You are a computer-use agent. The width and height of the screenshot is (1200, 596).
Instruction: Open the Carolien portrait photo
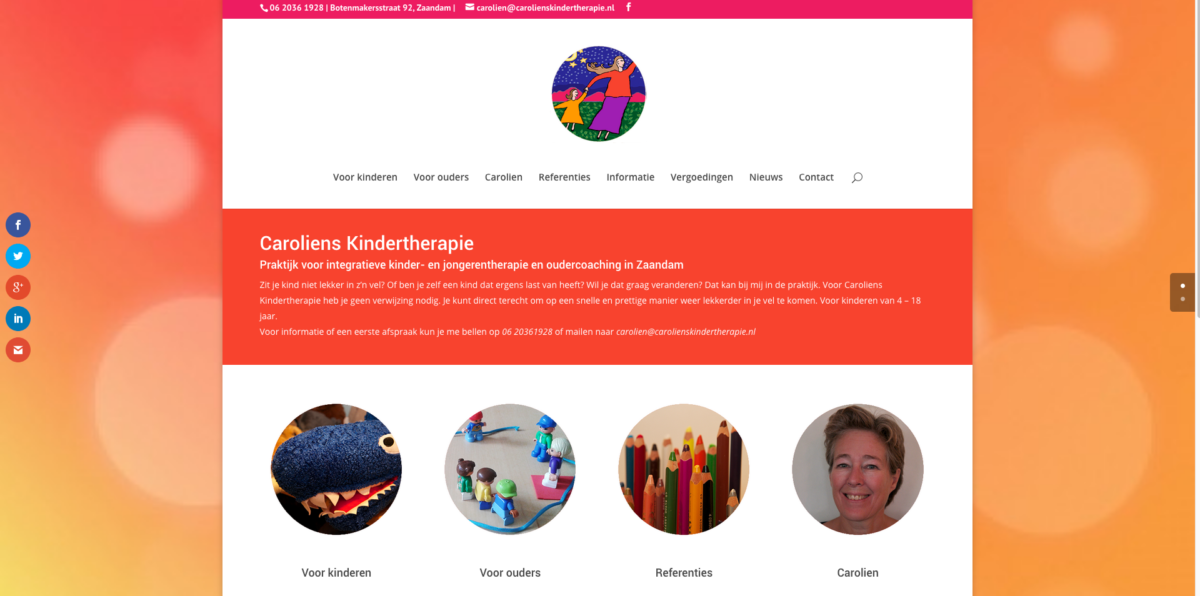click(858, 469)
